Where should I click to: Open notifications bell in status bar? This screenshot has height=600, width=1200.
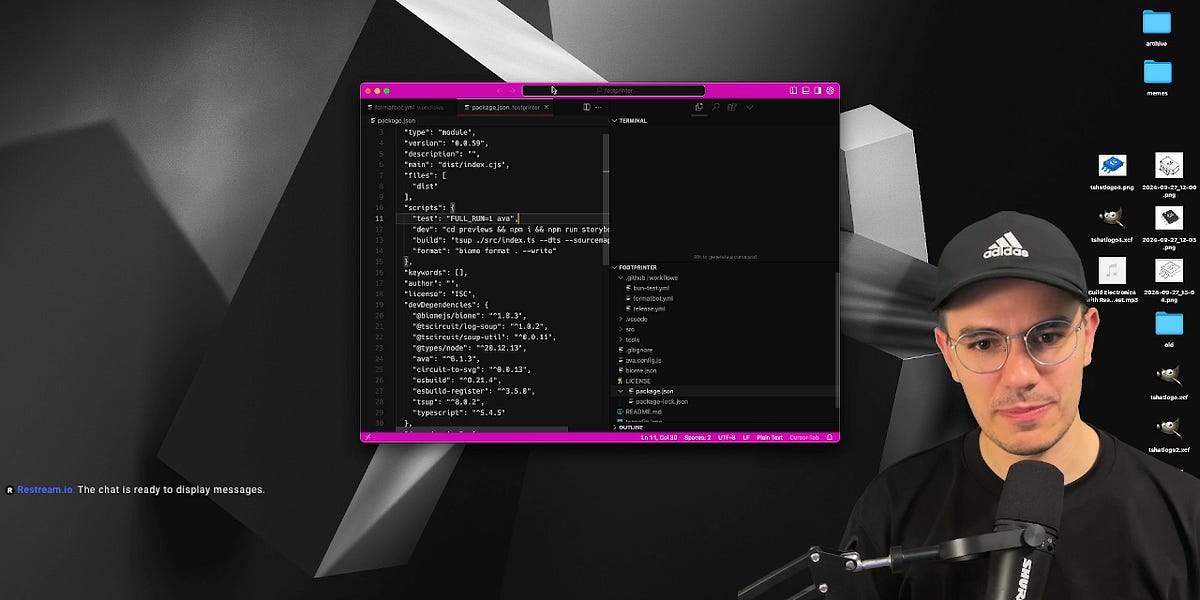(x=830, y=437)
